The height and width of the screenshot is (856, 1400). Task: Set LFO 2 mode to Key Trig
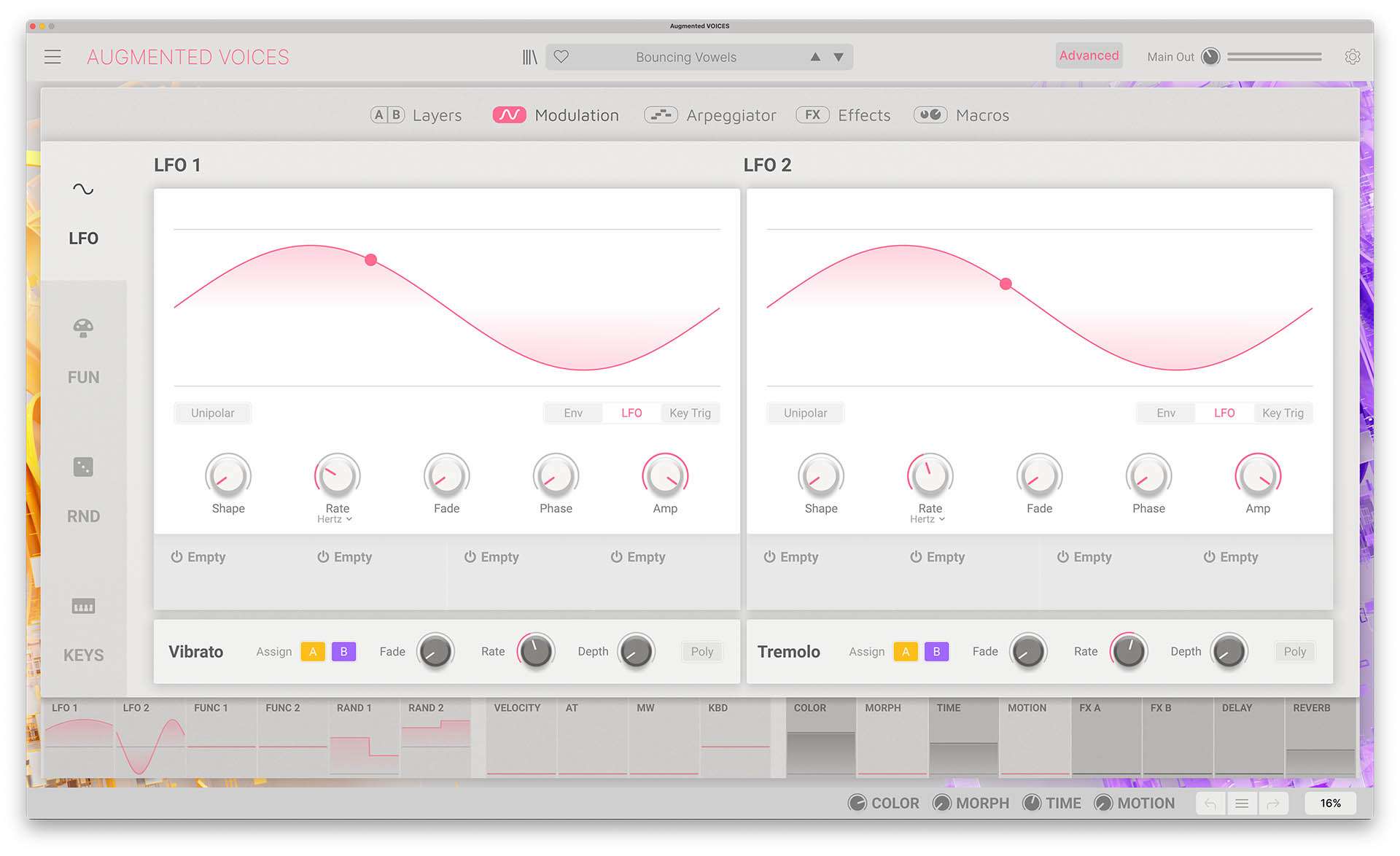point(1283,413)
